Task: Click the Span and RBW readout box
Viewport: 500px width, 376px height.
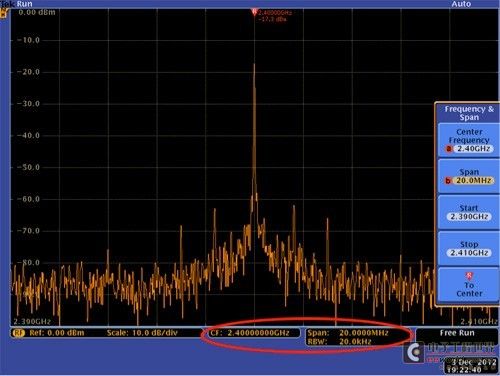Action: click(x=358, y=337)
